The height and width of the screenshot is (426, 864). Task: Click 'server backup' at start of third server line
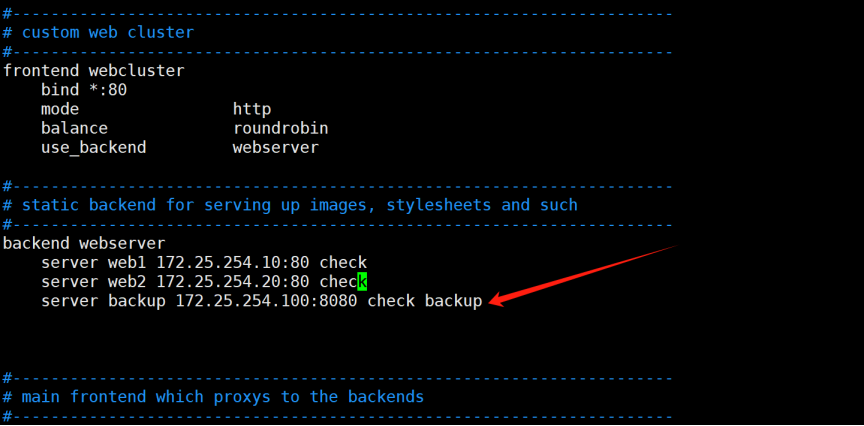click(103, 301)
